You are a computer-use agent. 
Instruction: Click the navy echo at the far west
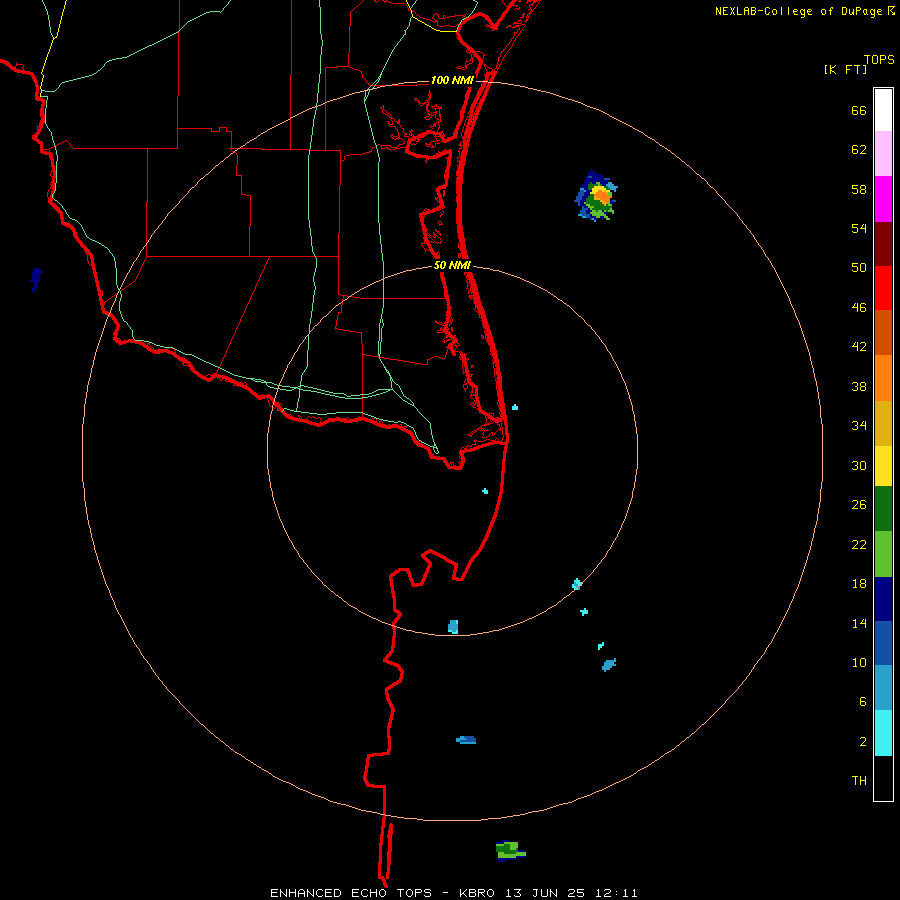pos(36,279)
